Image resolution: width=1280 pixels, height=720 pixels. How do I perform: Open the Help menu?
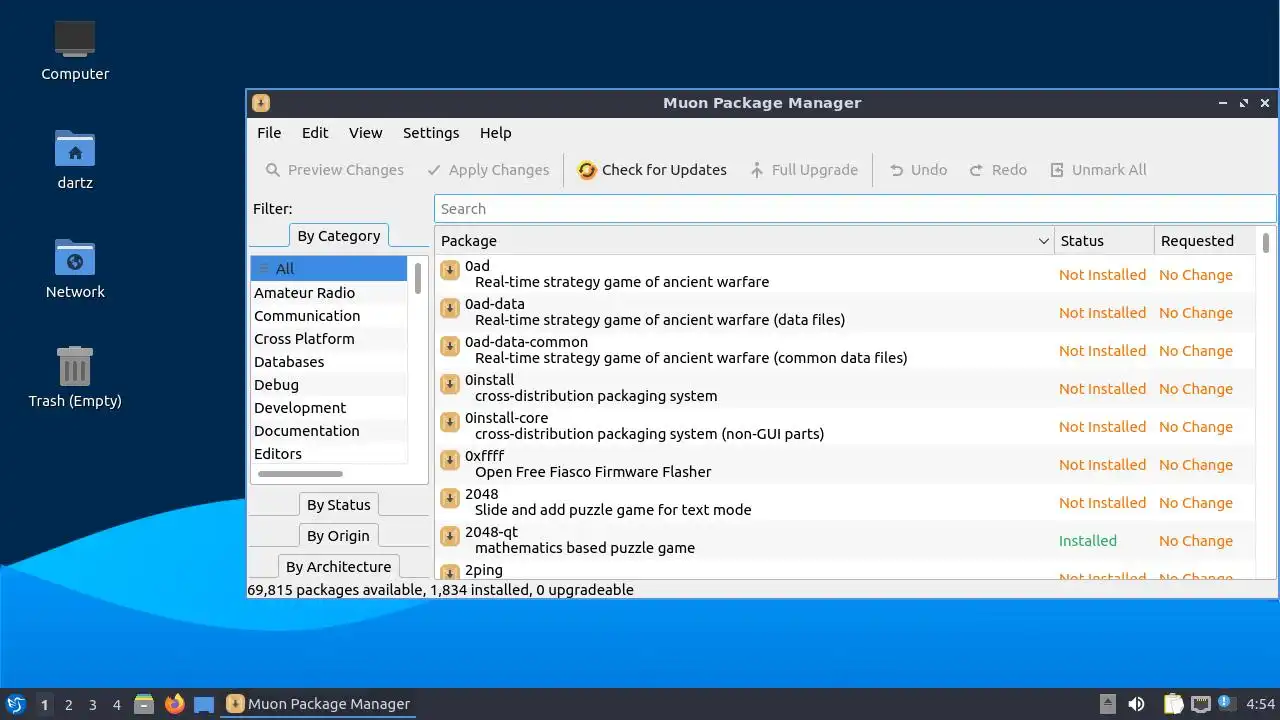(495, 133)
